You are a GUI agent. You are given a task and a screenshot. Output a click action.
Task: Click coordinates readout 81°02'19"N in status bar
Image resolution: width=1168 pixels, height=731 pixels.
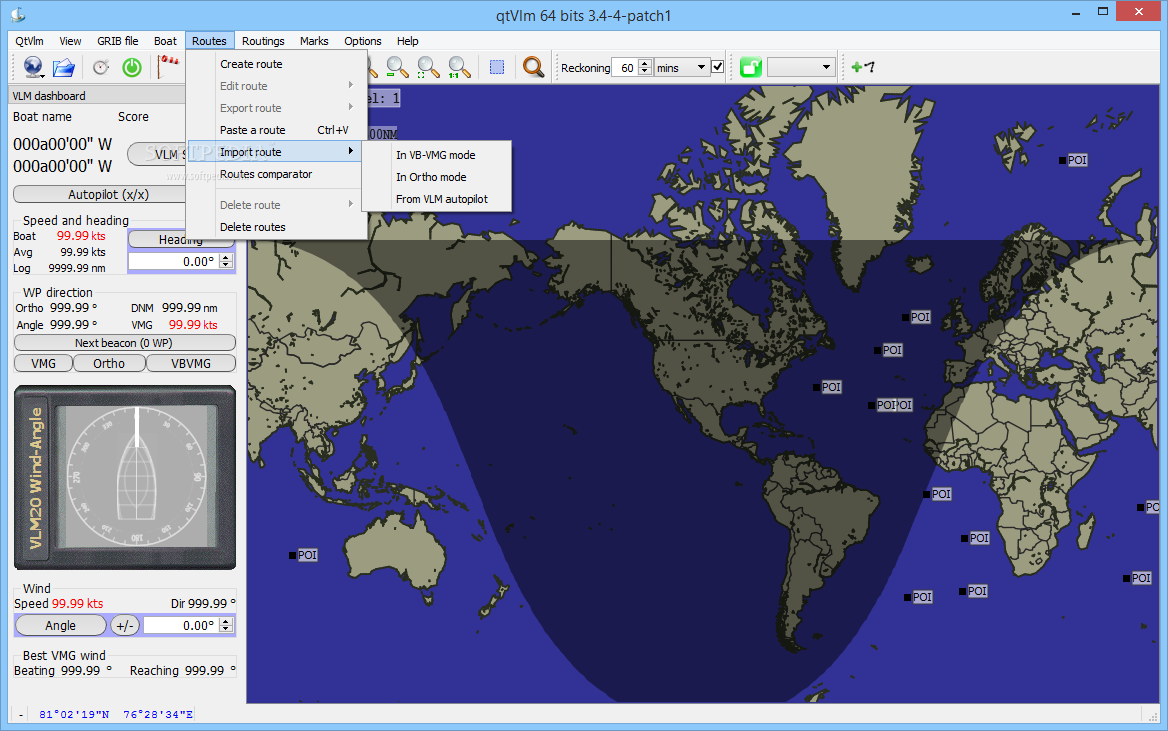click(74, 714)
